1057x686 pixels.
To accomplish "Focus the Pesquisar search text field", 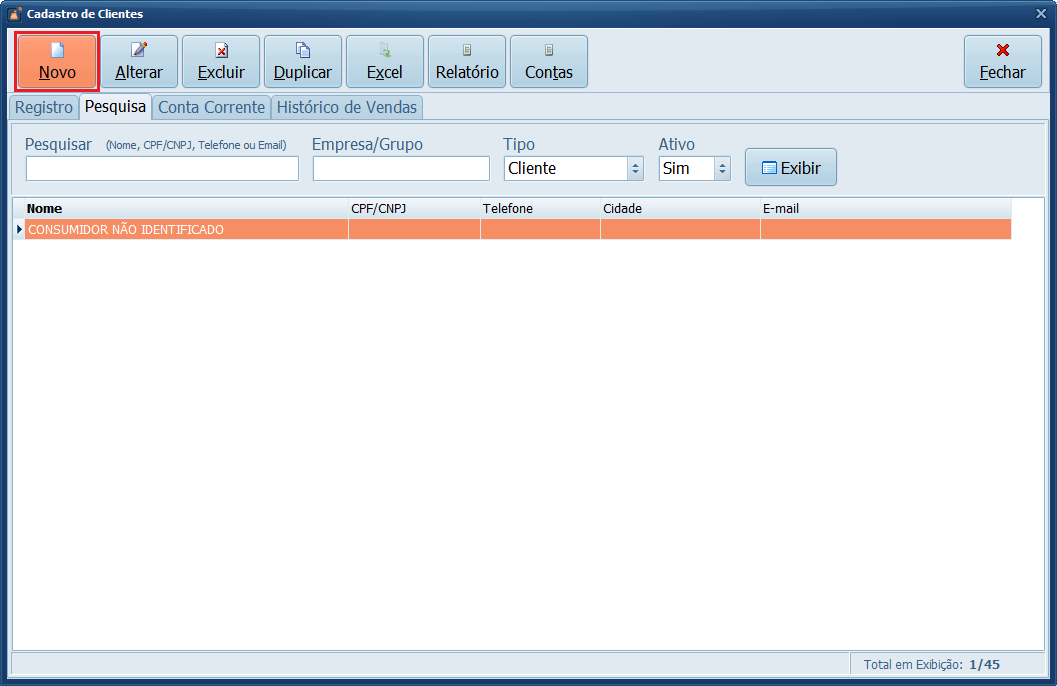I will pos(162,169).
